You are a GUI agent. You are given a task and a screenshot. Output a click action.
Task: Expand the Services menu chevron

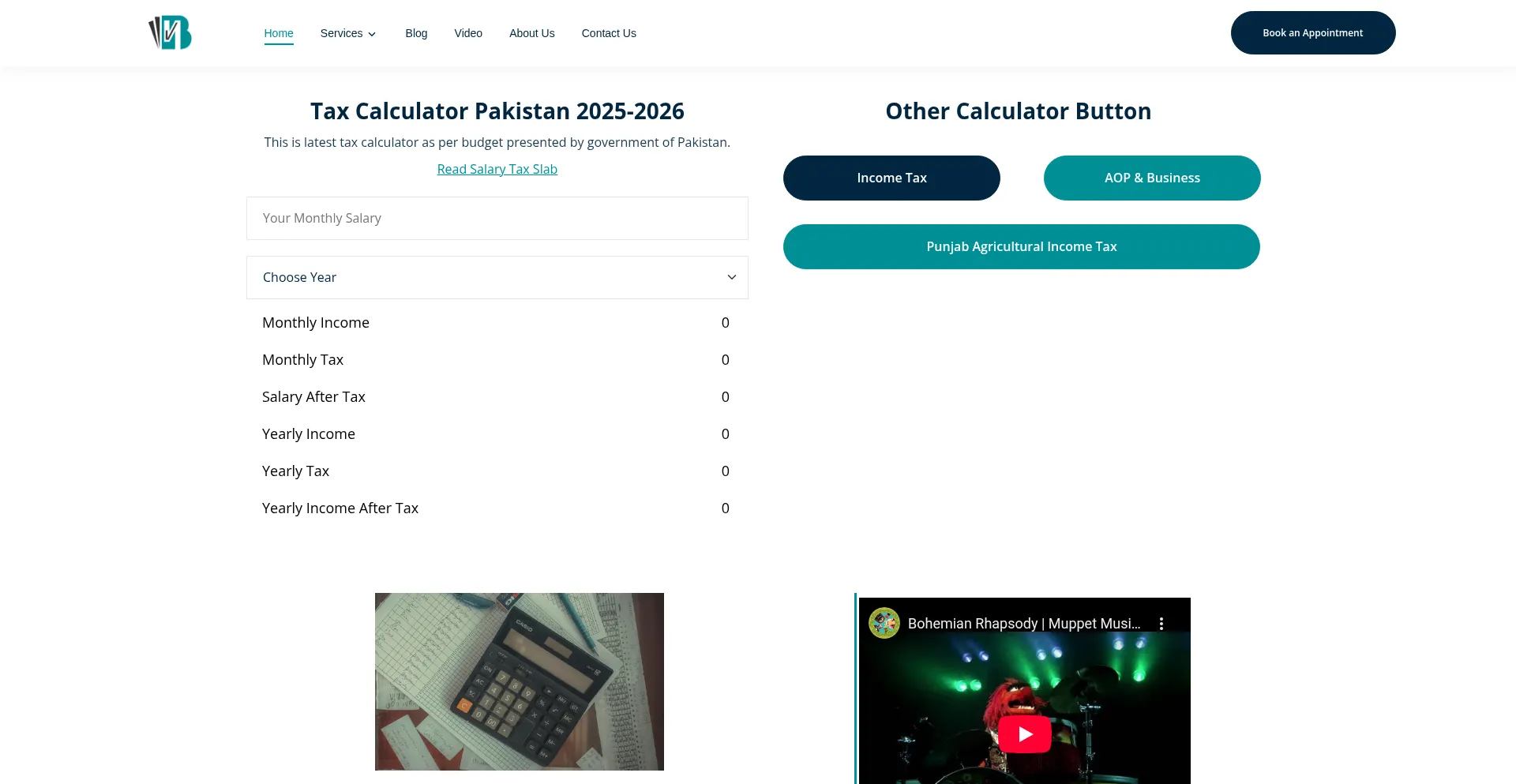pyautogui.click(x=372, y=34)
